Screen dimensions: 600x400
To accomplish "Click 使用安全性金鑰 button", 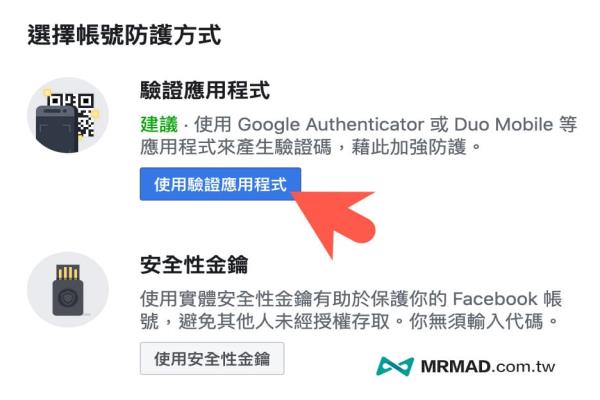I will click(x=212, y=359).
